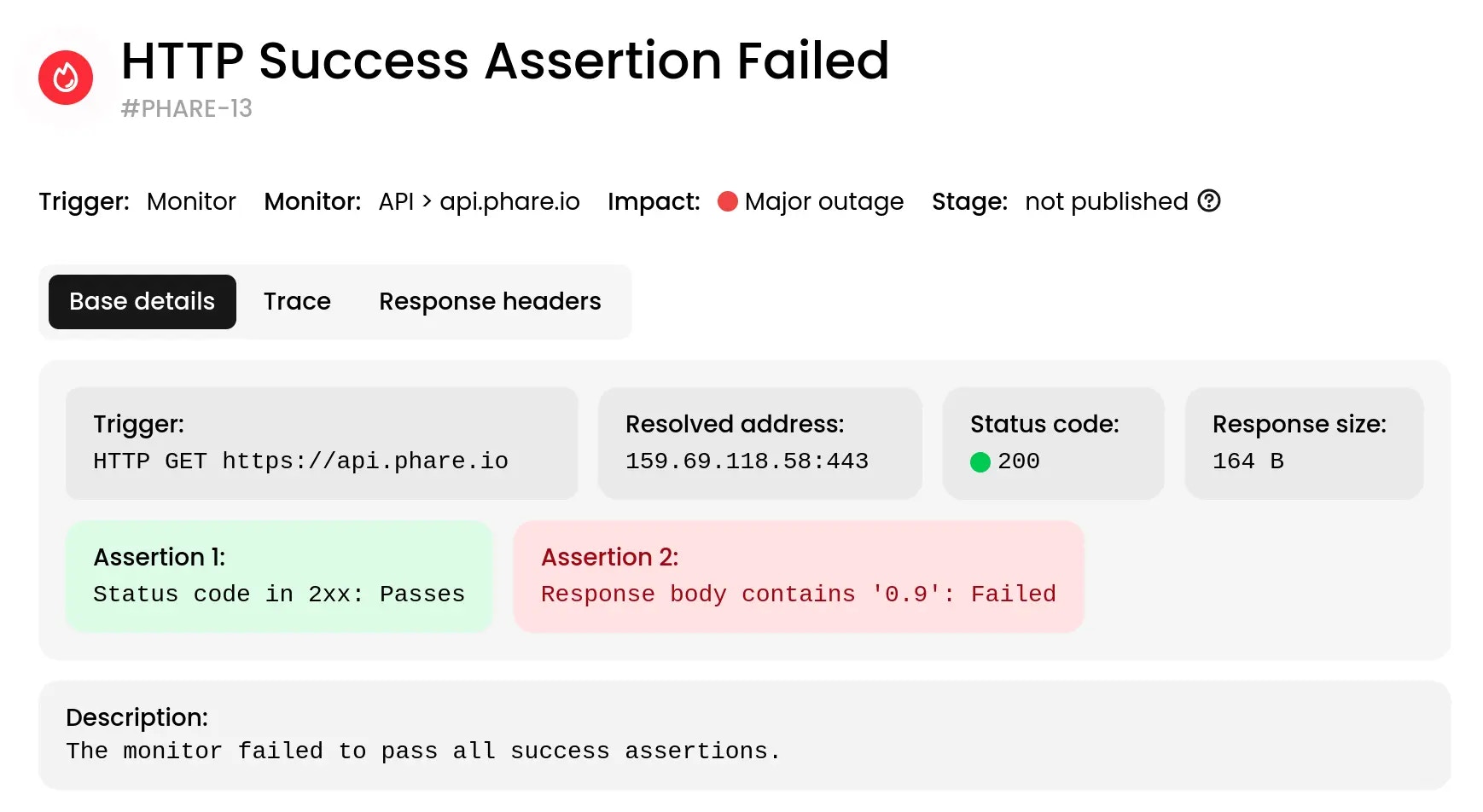The height and width of the screenshot is (812, 1483).
Task: Click the red flame incident icon
Action: coord(66,78)
